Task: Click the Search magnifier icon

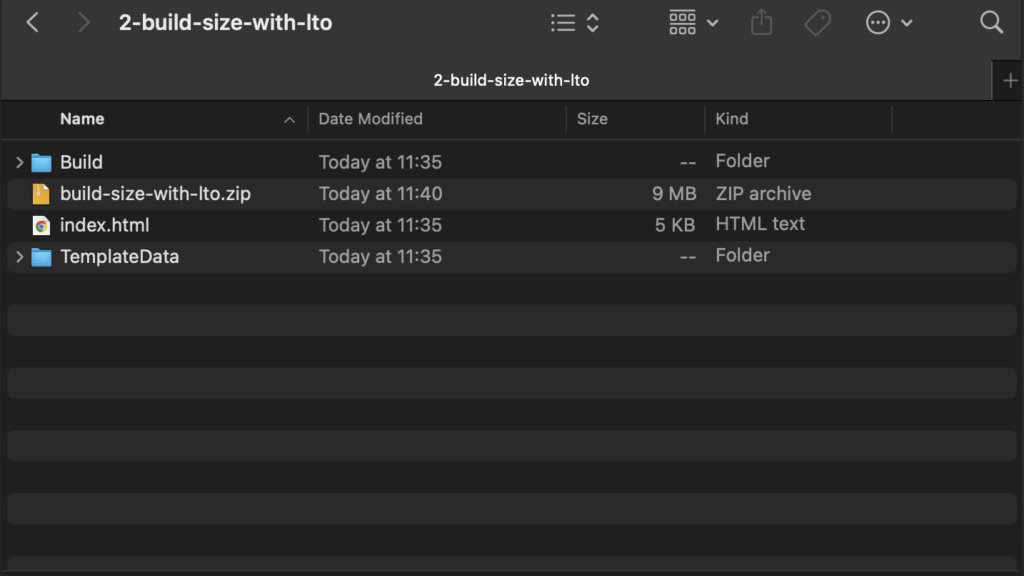Action: coord(991,23)
